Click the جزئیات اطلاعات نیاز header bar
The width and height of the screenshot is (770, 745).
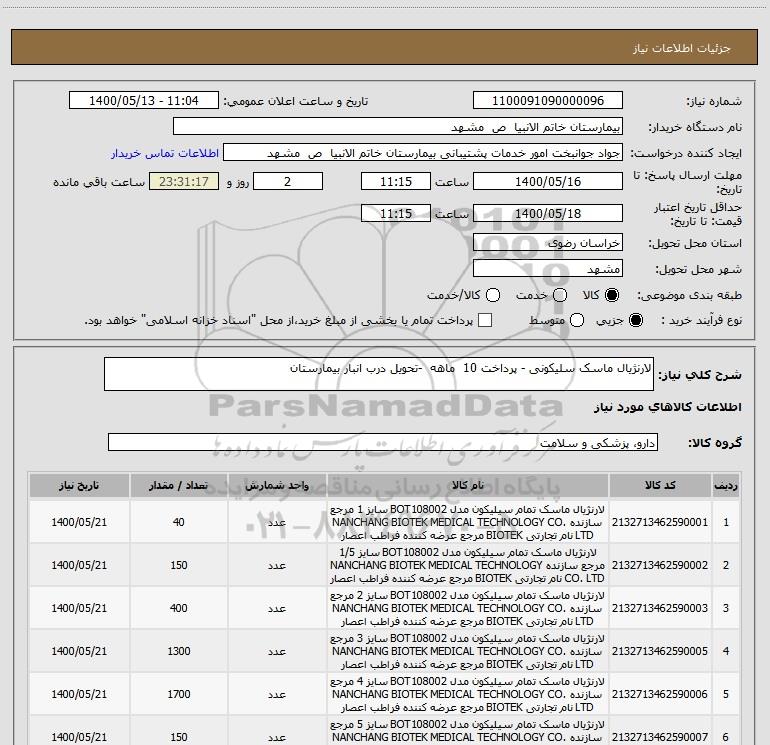(x=385, y=47)
